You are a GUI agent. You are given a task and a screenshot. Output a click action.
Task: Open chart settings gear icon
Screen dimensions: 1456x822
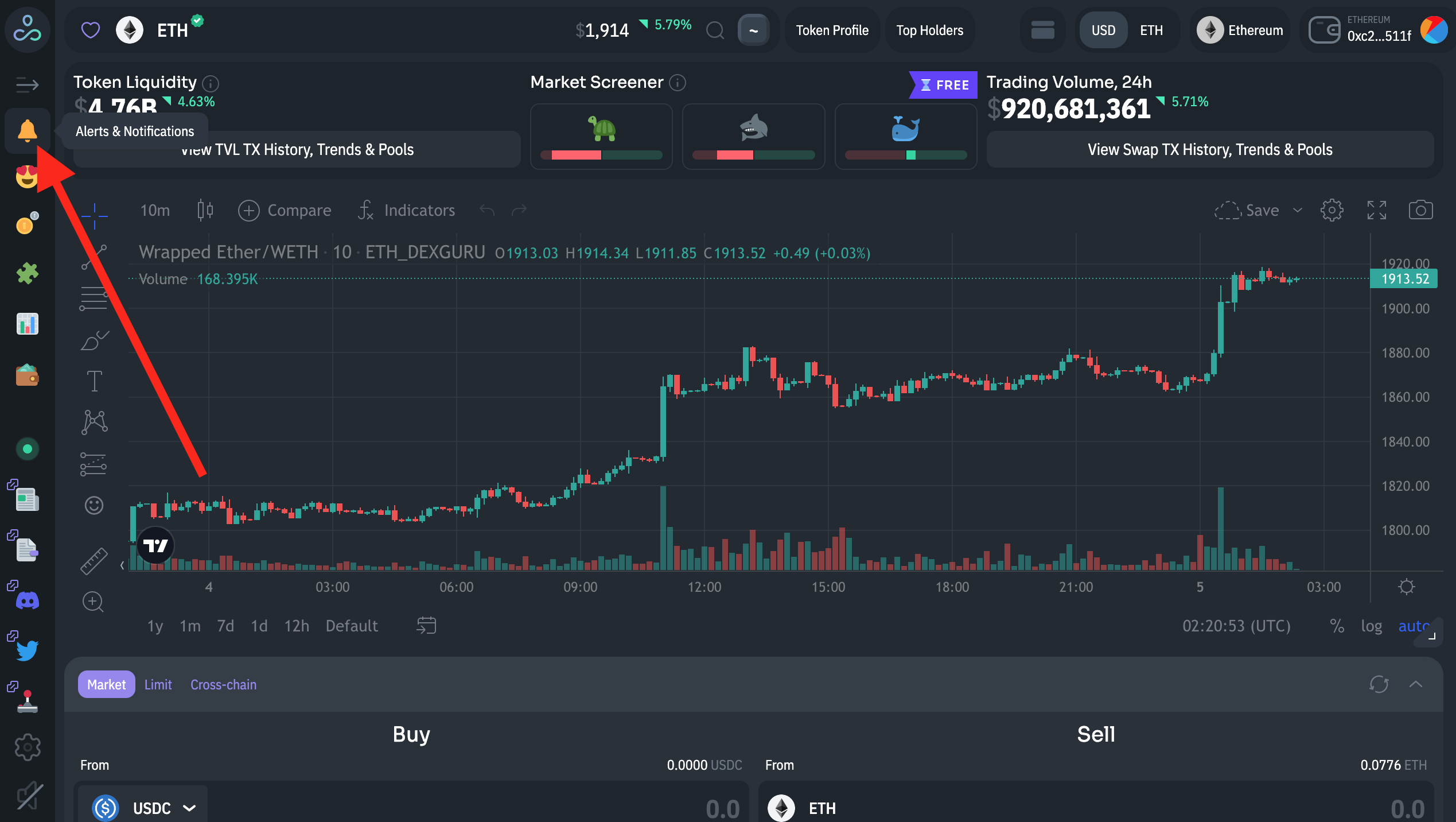pyautogui.click(x=1332, y=210)
